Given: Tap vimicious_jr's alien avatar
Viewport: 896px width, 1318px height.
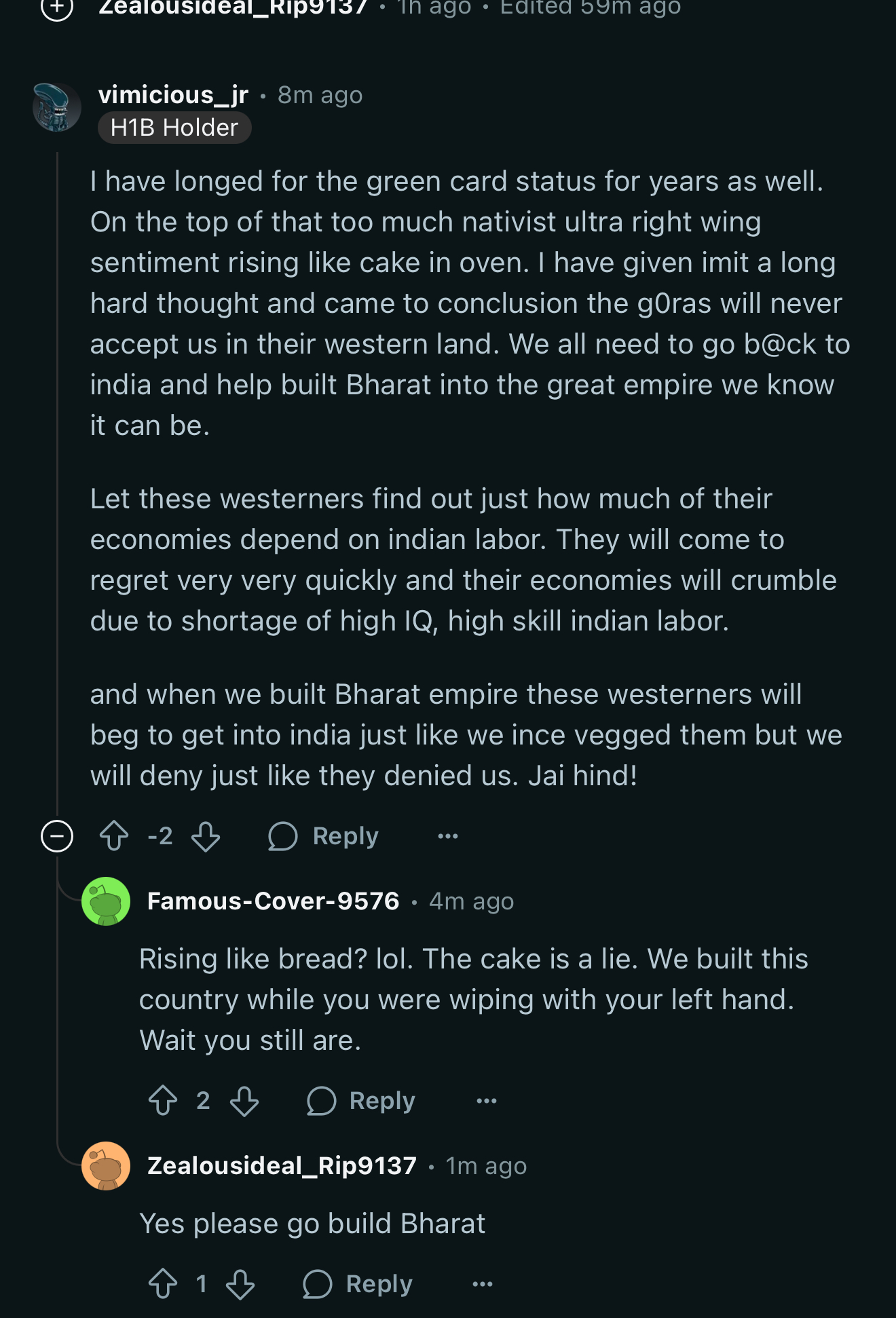Looking at the screenshot, I should [x=57, y=107].
